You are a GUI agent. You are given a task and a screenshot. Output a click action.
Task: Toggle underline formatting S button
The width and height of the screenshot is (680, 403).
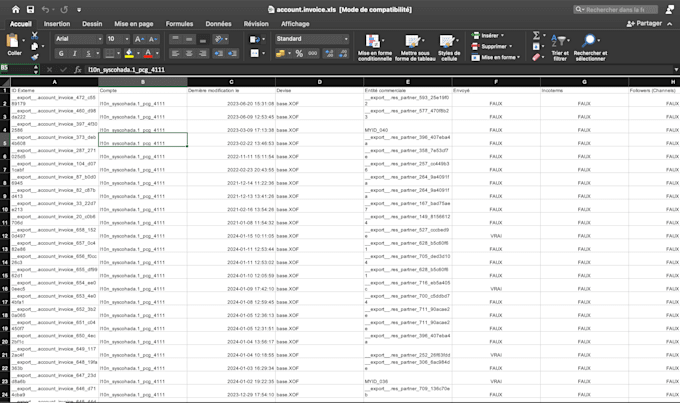tap(88, 53)
